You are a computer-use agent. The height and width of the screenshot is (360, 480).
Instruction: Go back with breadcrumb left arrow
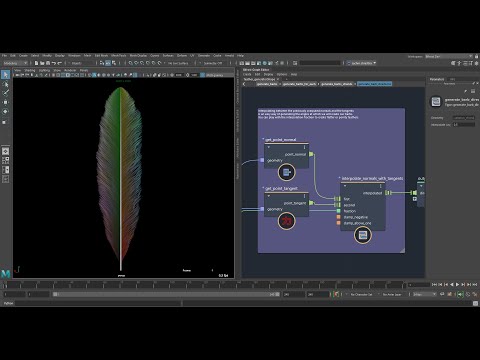coord(244,84)
